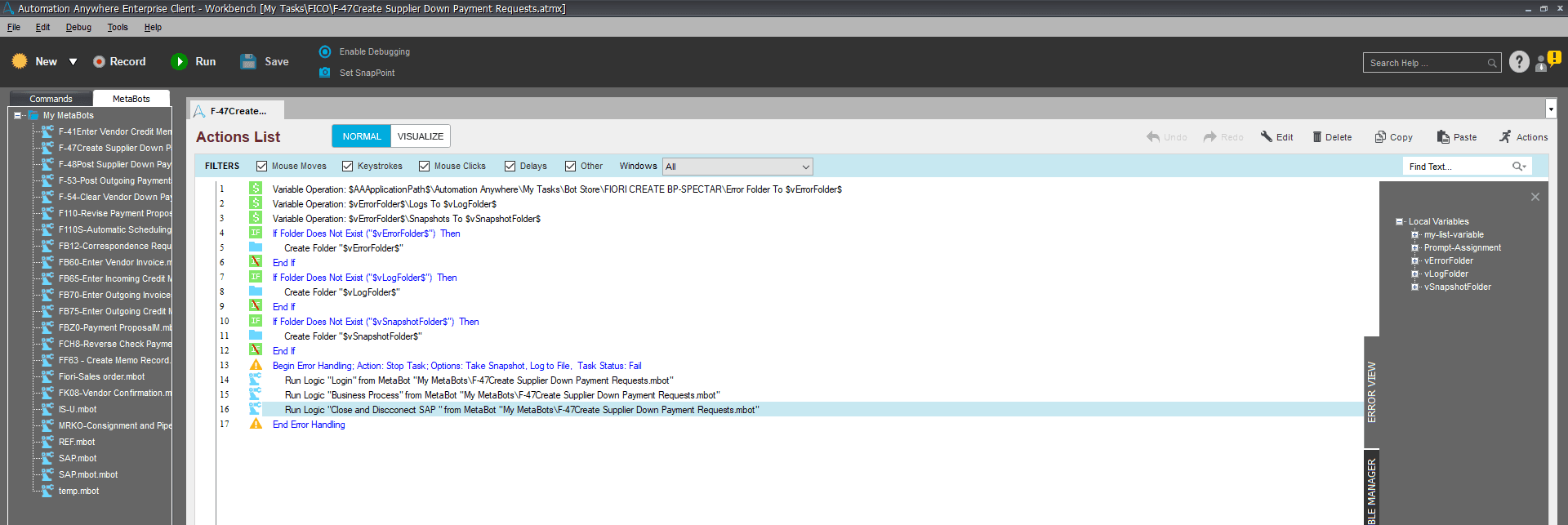Close the variables side panel

(1535, 197)
